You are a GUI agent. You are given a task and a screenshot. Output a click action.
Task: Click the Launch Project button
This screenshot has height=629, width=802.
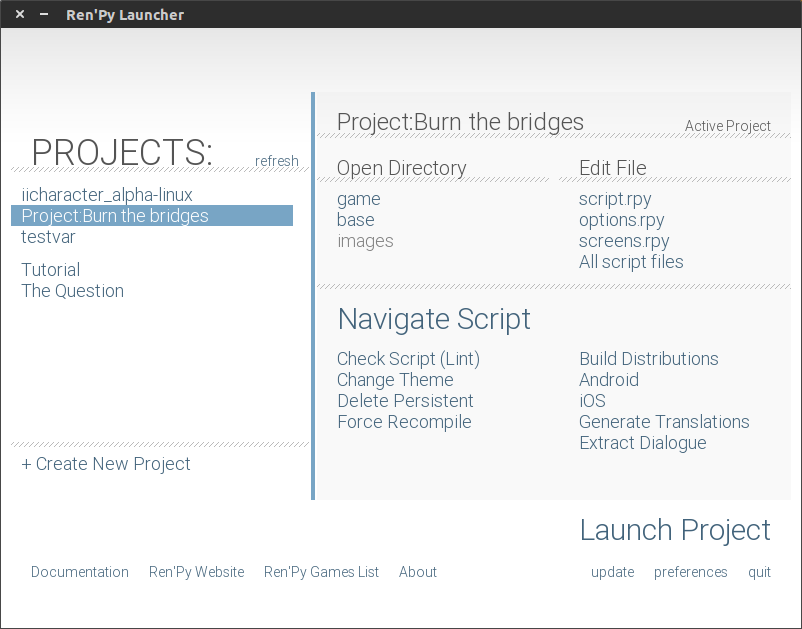point(675,530)
